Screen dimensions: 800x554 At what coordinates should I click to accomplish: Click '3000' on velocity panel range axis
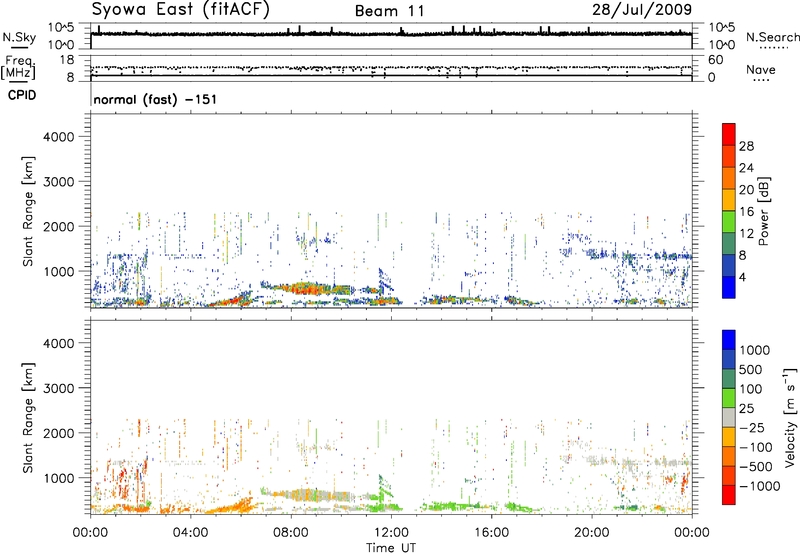coord(59,388)
